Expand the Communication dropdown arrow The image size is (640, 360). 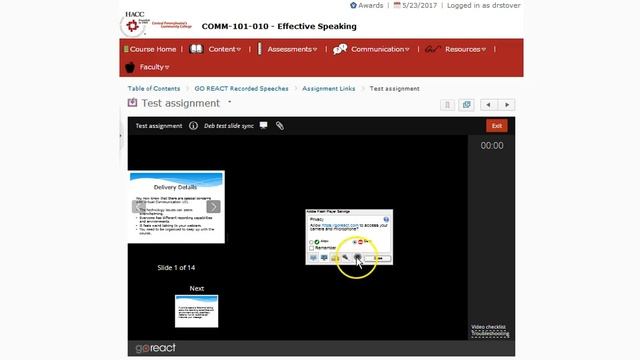click(407, 50)
